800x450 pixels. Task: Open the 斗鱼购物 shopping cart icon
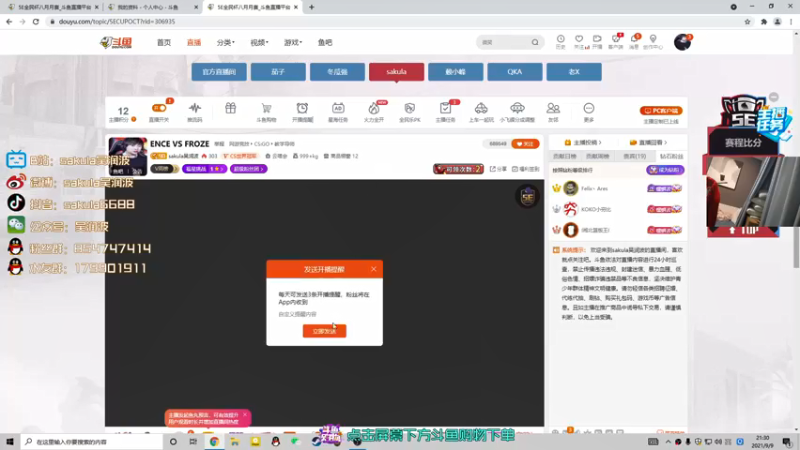[266, 108]
